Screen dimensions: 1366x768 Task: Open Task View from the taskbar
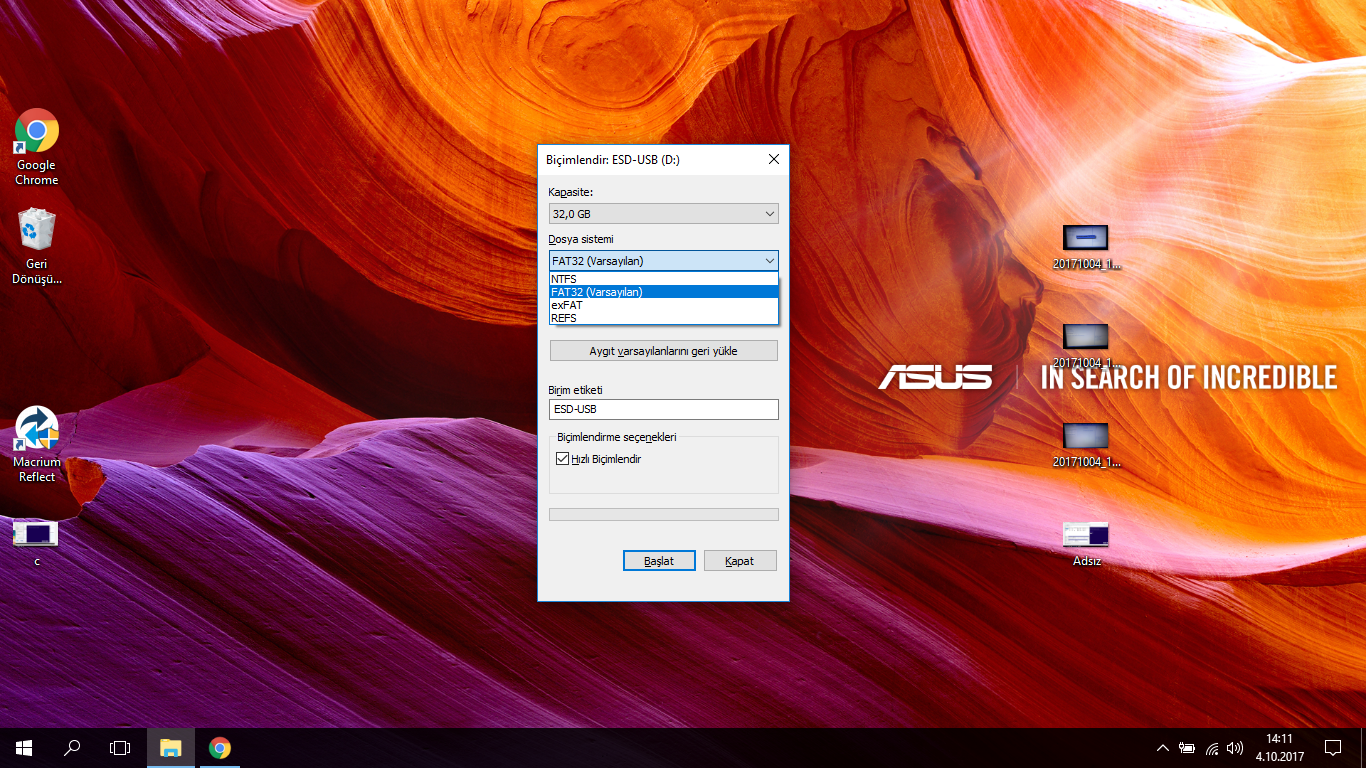click(120, 747)
